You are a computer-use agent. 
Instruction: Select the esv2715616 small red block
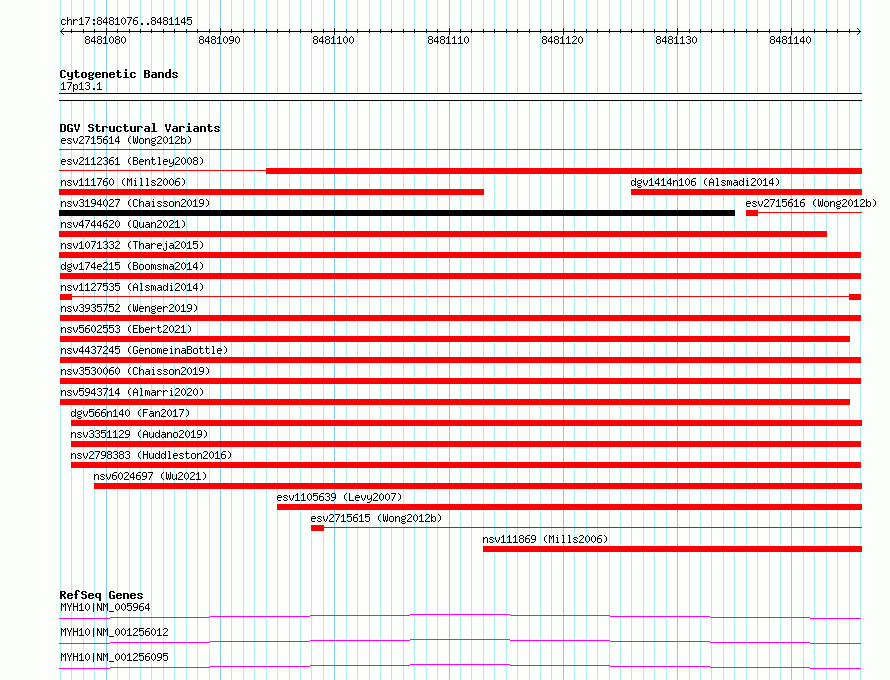click(752, 213)
